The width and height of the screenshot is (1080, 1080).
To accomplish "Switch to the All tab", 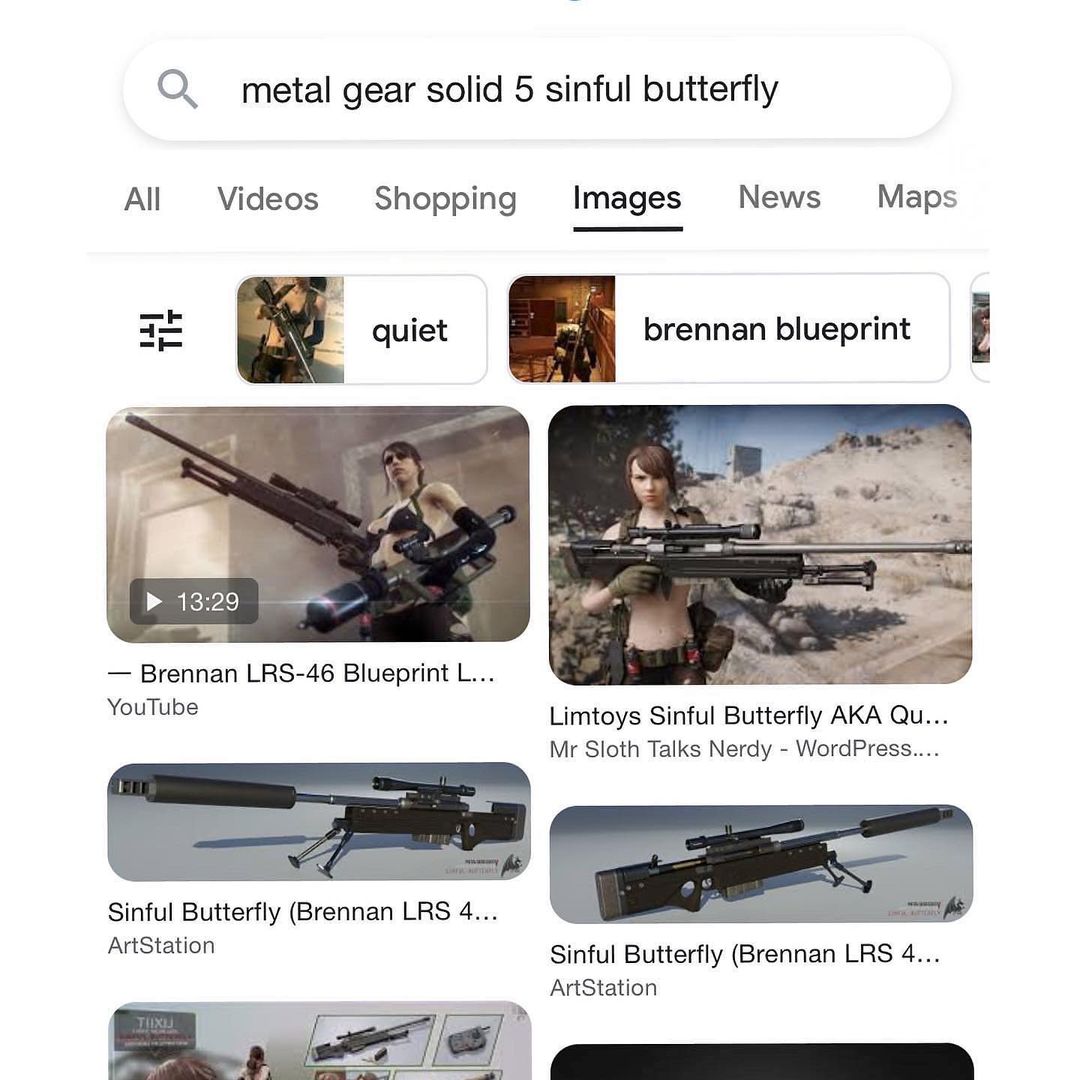I will click(x=143, y=199).
